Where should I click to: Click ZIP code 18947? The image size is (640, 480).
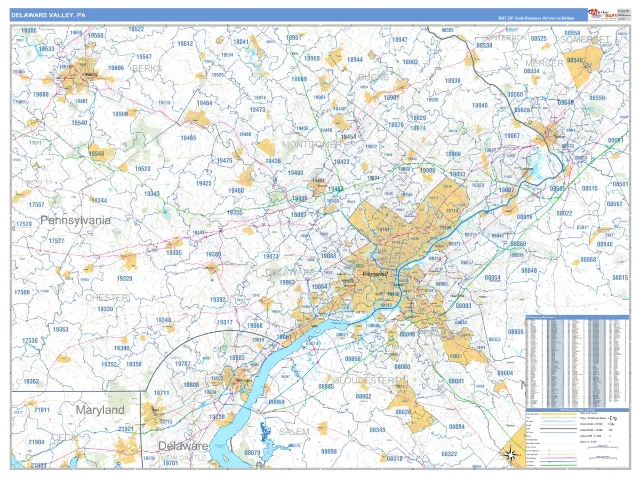pyautogui.click(x=399, y=40)
